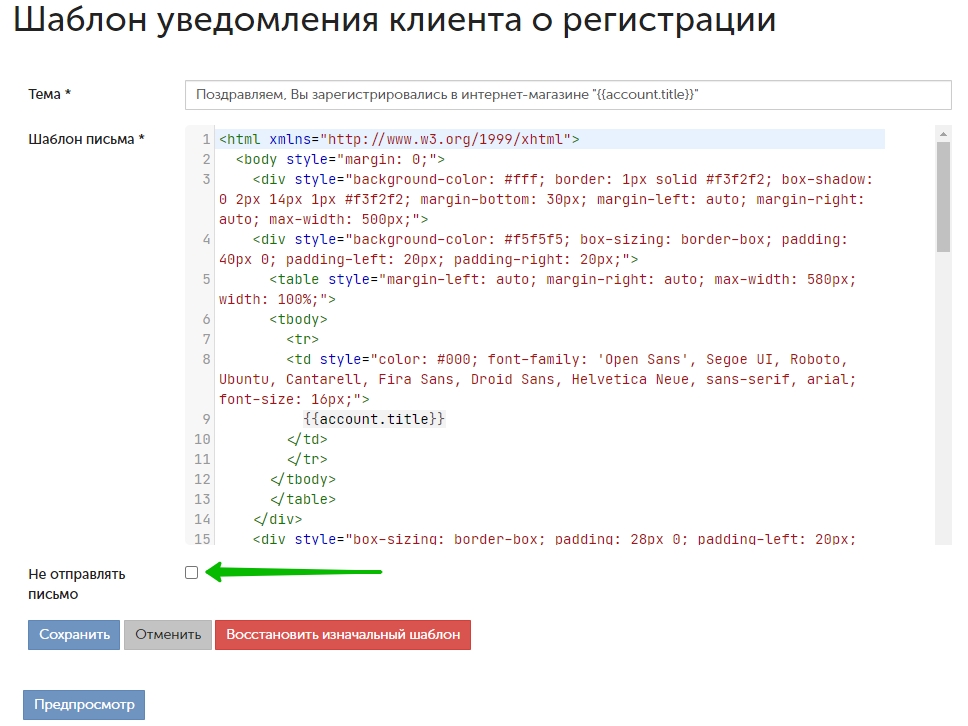
Task: Click the 'Шаблон письма *' field label
Action: tap(86, 140)
